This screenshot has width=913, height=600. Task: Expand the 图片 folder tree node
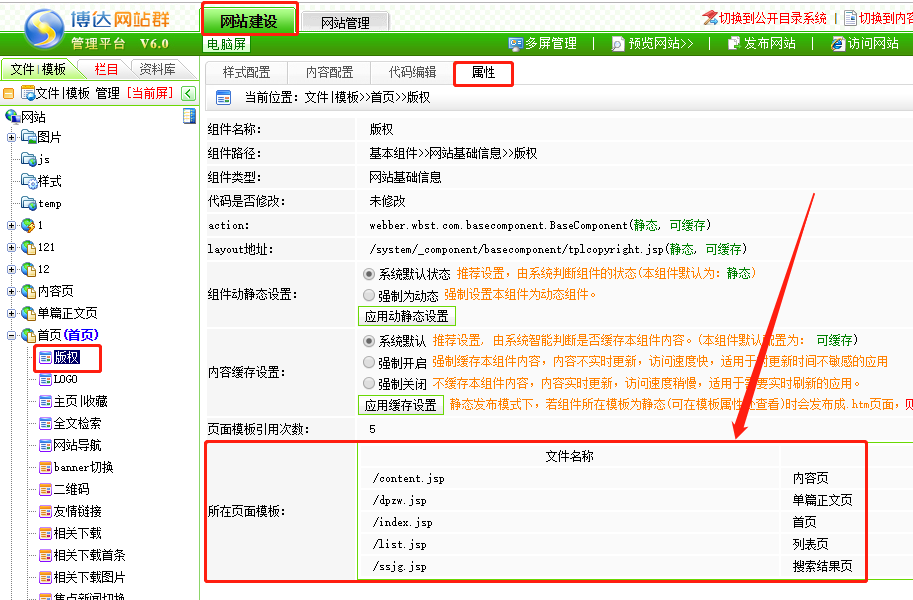pos(12,137)
